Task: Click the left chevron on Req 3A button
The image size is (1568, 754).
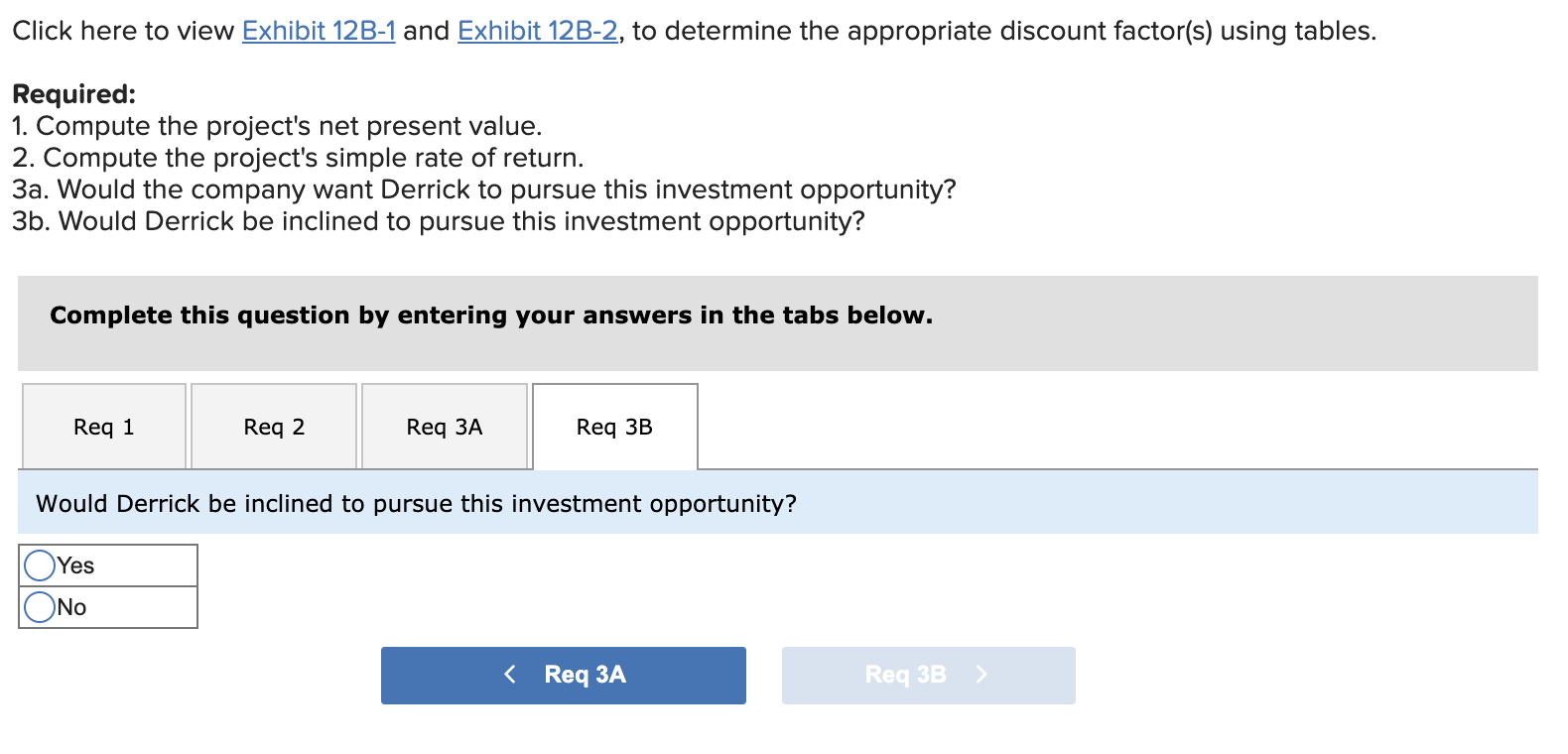Action: pos(510,675)
